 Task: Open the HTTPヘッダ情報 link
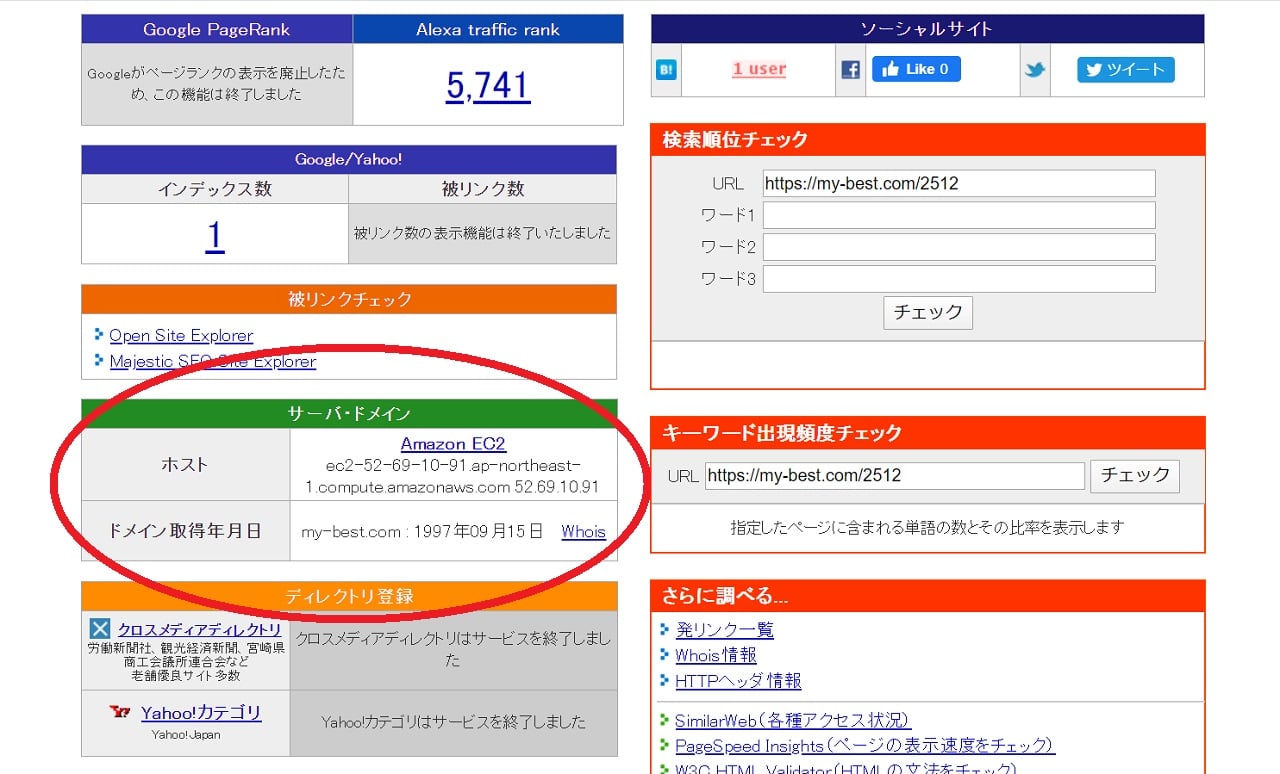click(x=738, y=681)
